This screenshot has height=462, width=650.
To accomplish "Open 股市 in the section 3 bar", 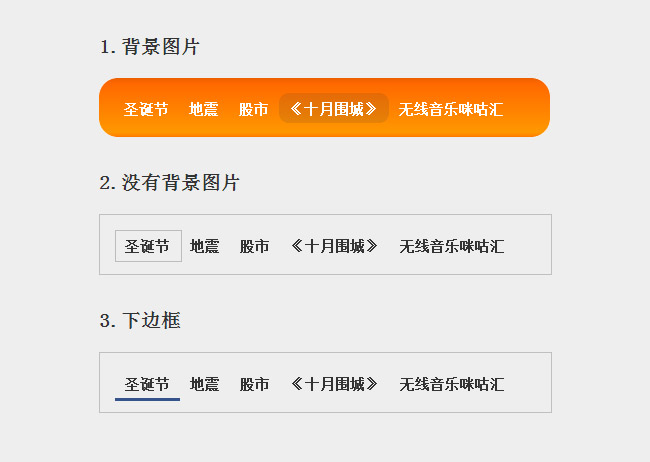I will pos(255,384).
